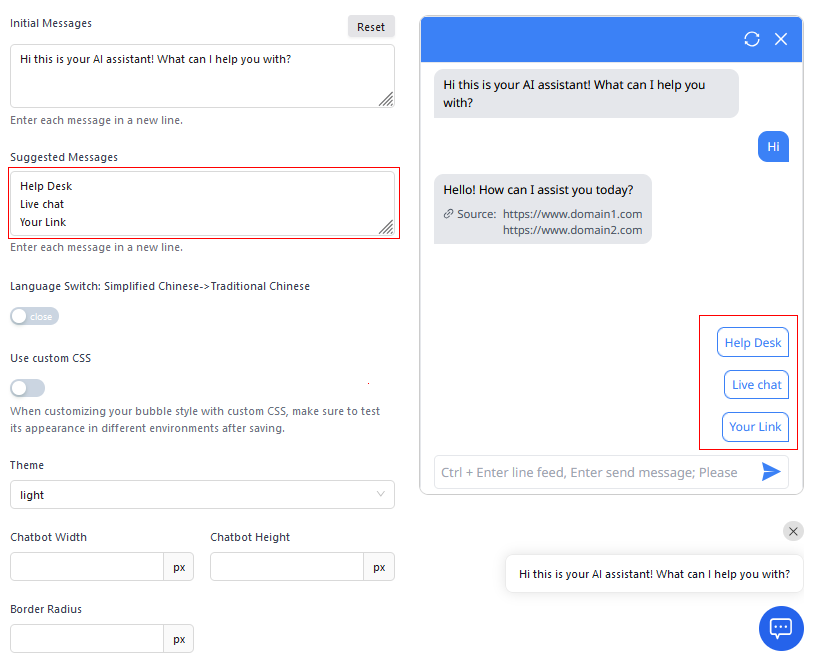
Task: Click the Suggested Messages textarea resize grip
Action: [x=387, y=228]
